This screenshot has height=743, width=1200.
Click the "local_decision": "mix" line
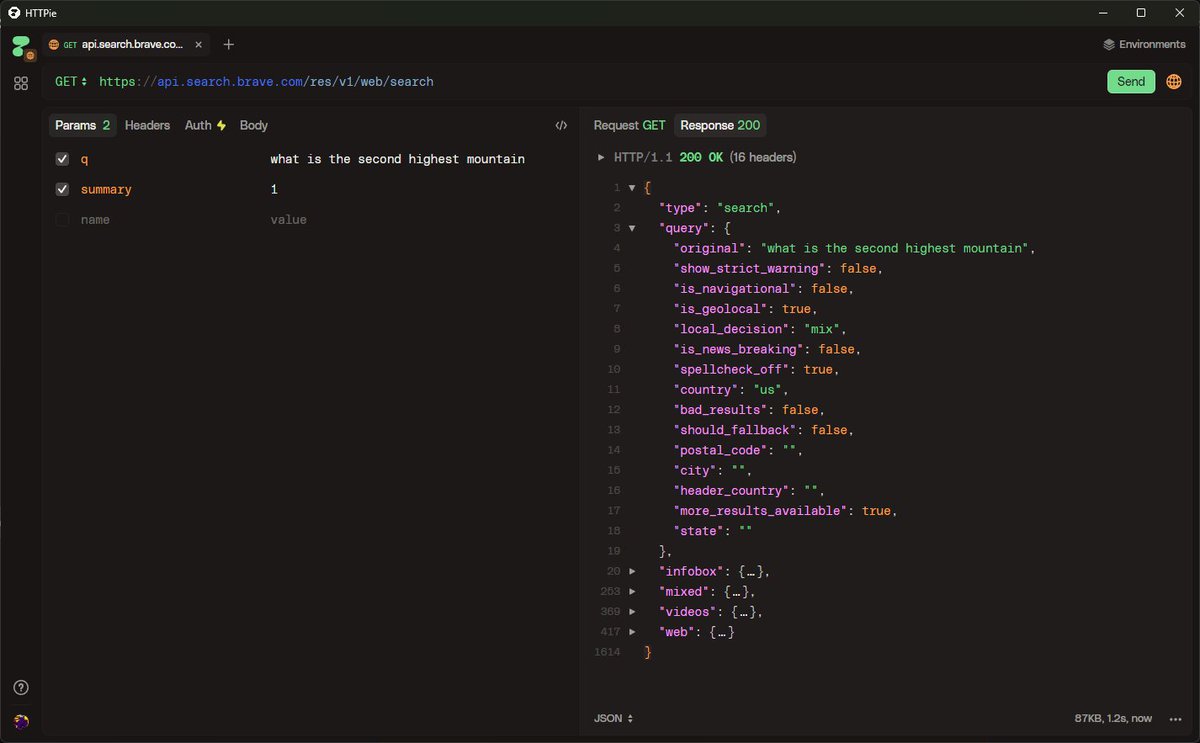(760, 329)
